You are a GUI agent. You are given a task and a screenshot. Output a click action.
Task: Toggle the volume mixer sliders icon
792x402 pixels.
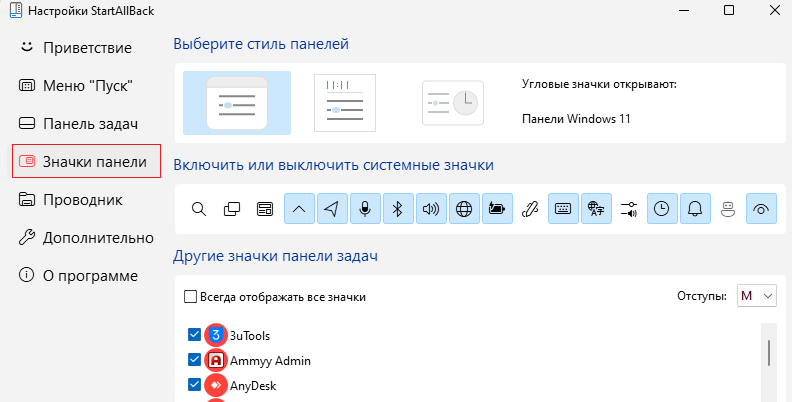click(629, 209)
